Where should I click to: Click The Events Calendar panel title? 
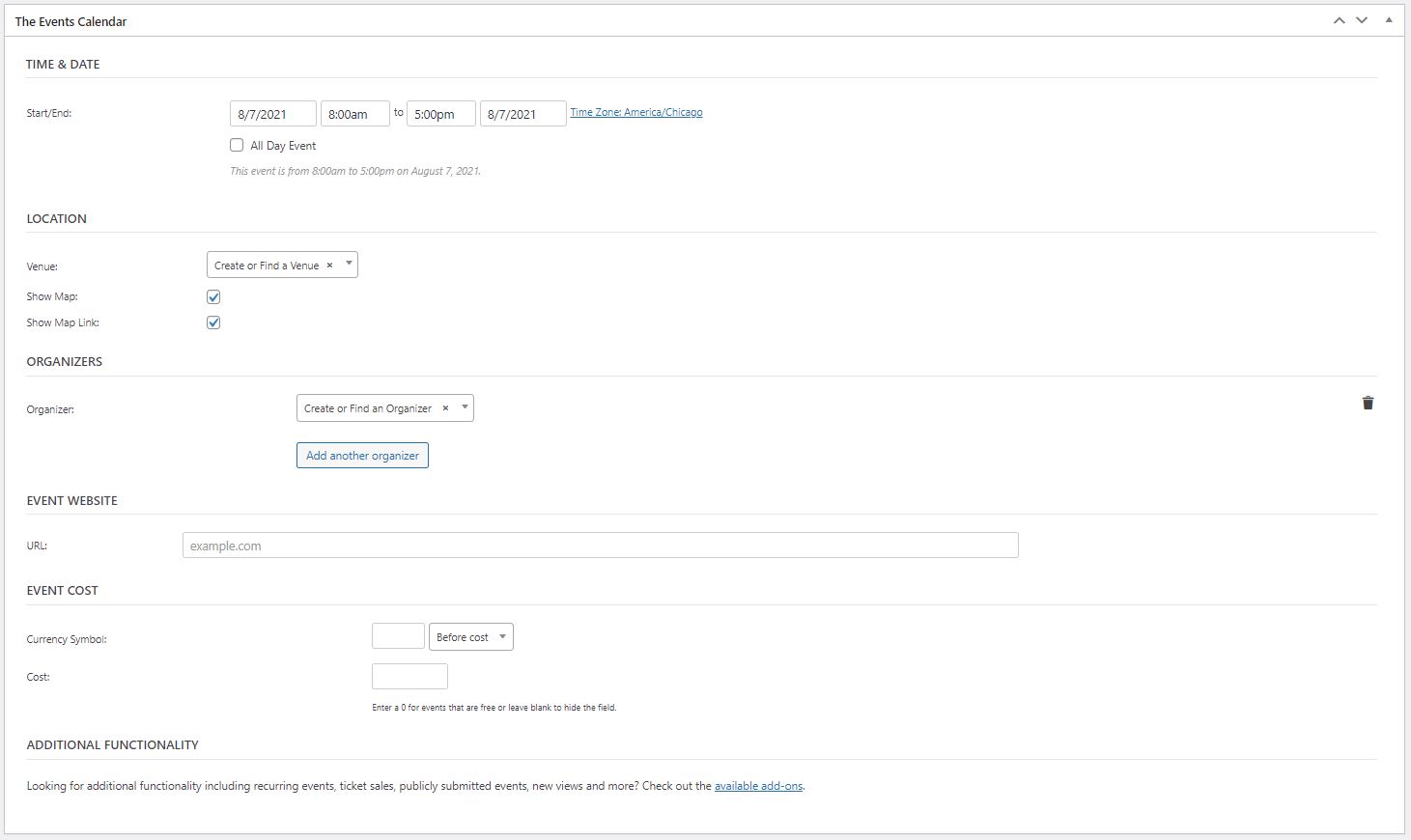(x=71, y=21)
